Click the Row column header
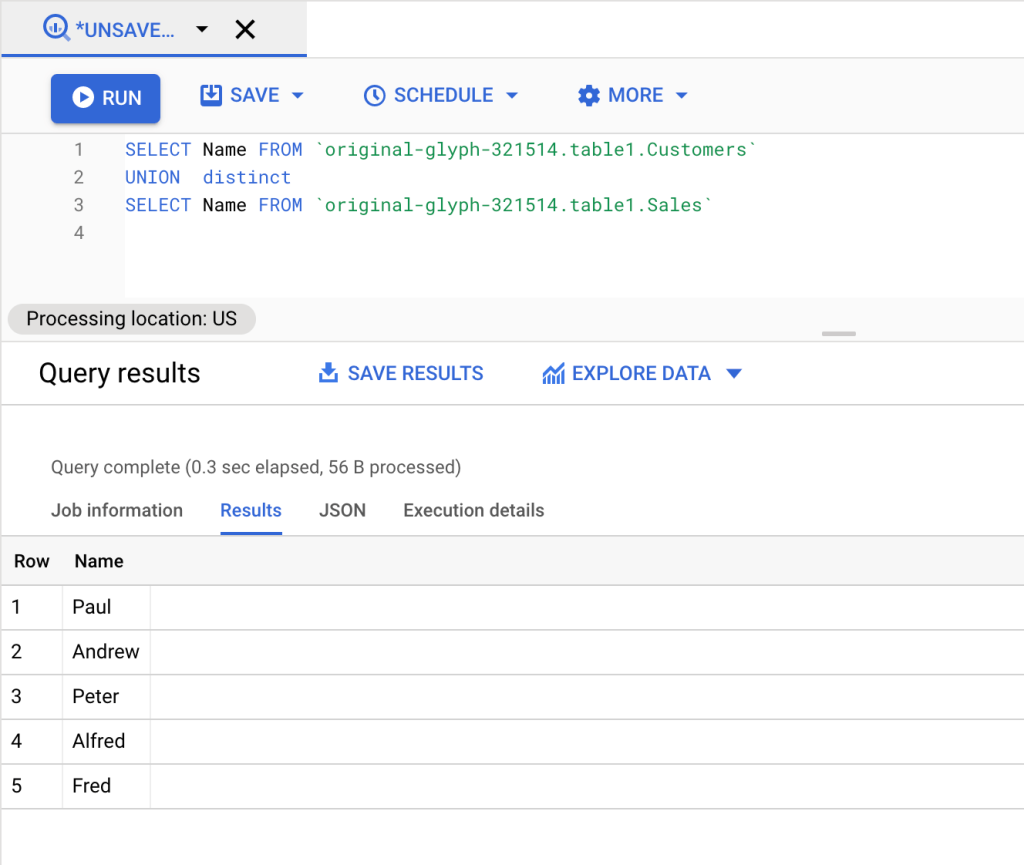Image resolution: width=1024 pixels, height=865 pixels. pyautogui.click(x=31, y=561)
